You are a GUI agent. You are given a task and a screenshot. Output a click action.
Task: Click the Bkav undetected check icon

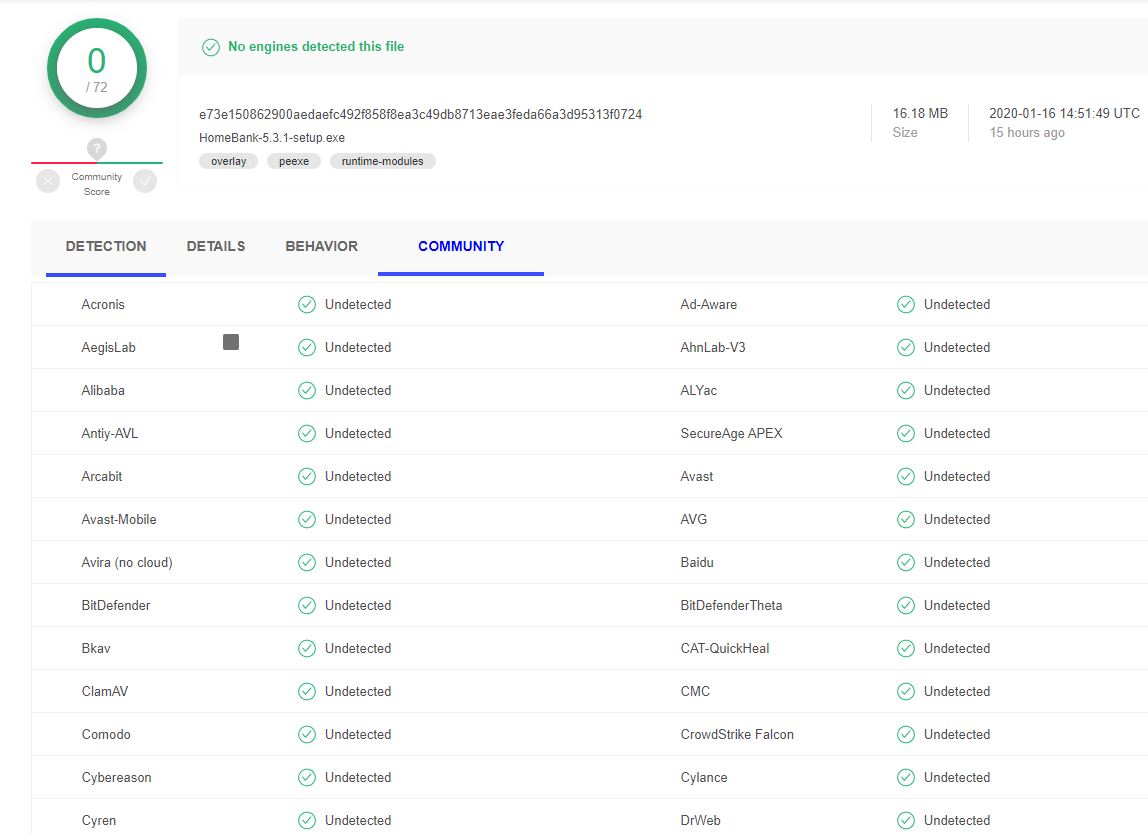tap(307, 649)
